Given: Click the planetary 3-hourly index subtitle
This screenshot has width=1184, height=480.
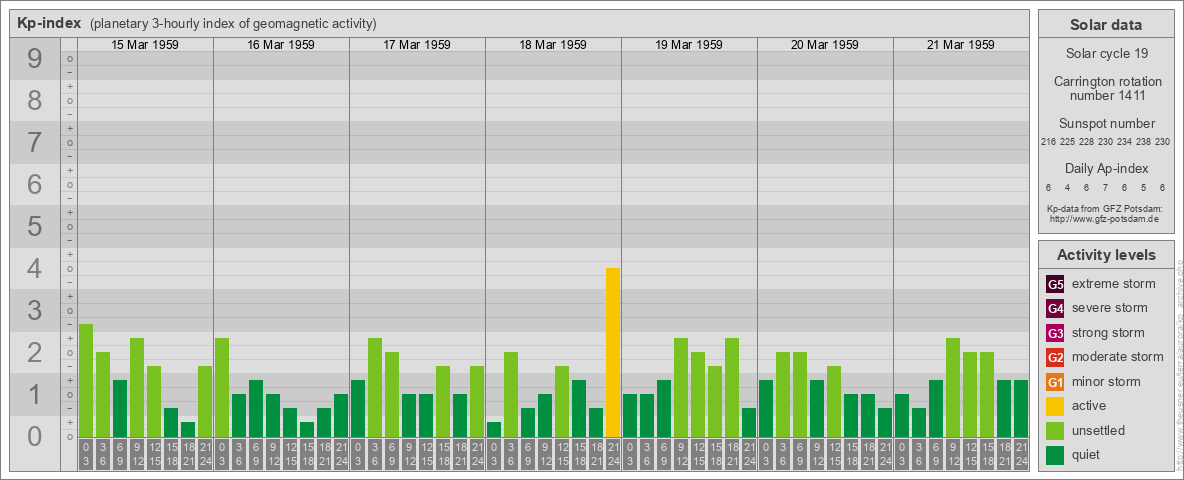Looking at the screenshot, I should coord(233,24).
